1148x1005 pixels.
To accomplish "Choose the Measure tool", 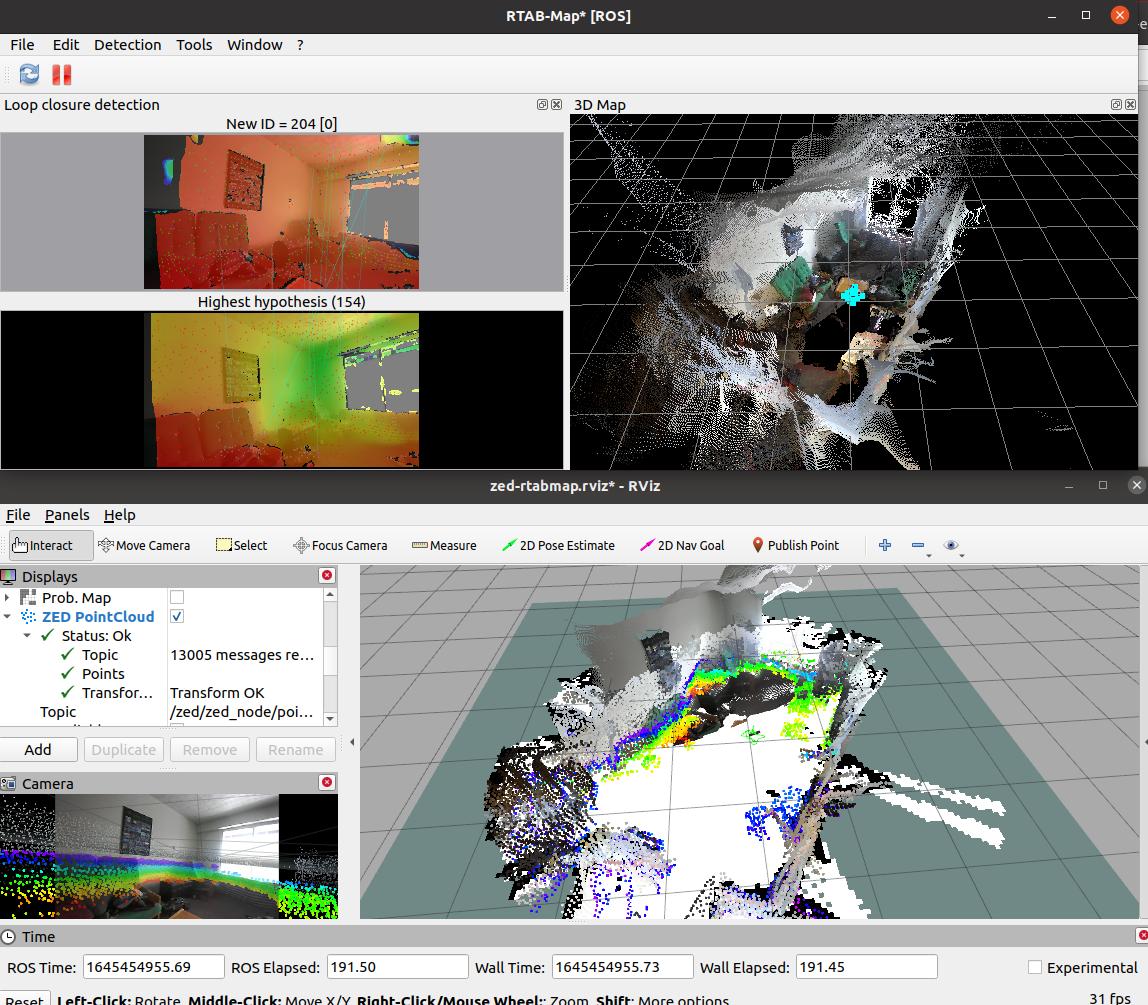I will 443,545.
